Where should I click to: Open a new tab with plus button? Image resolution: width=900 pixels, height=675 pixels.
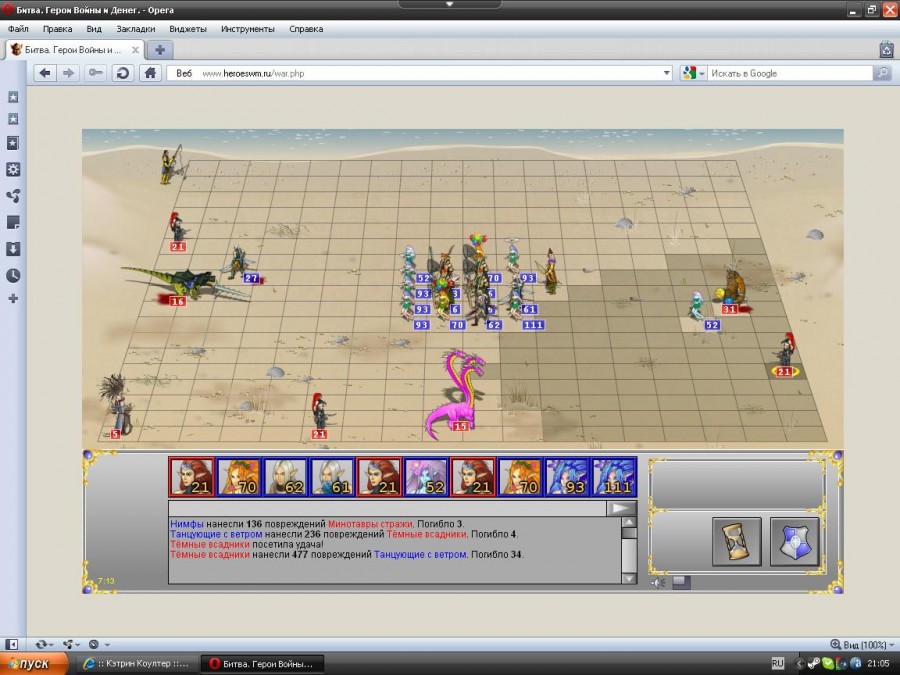[x=160, y=50]
